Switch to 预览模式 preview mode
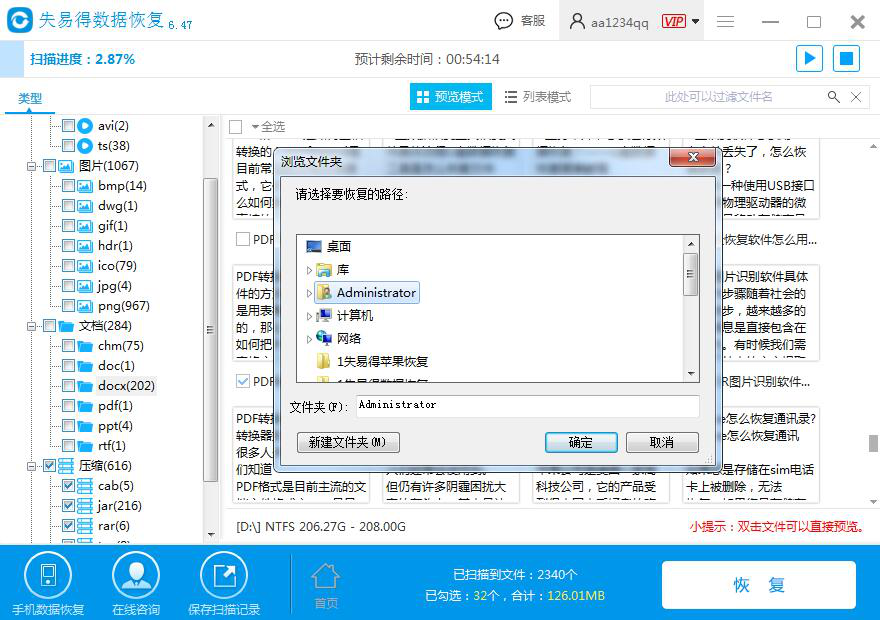 pos(451,97)
